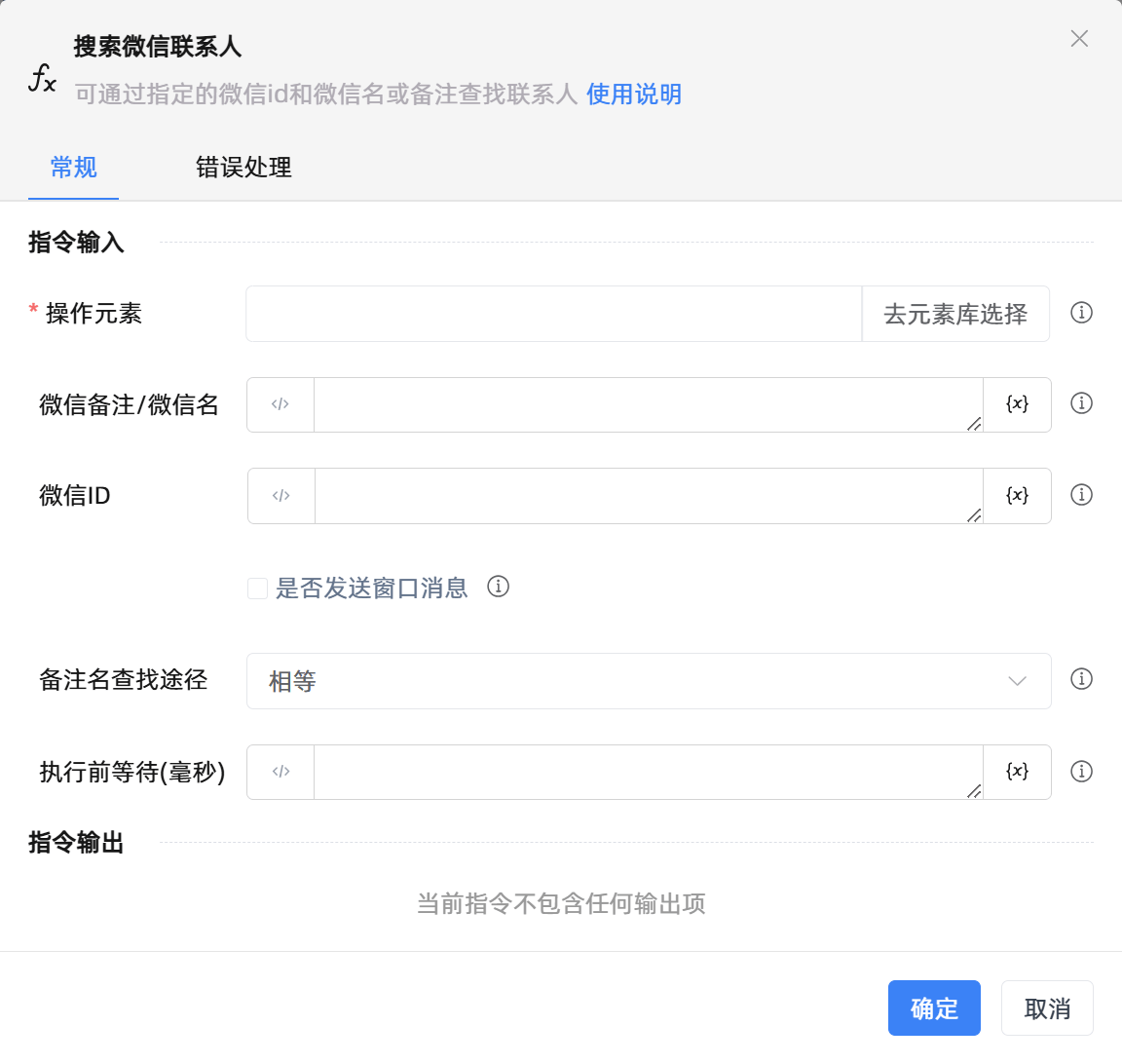Click resize handle of 微信ID field
Screen dimensions: 1122x1064
click(x=974, y=514)
